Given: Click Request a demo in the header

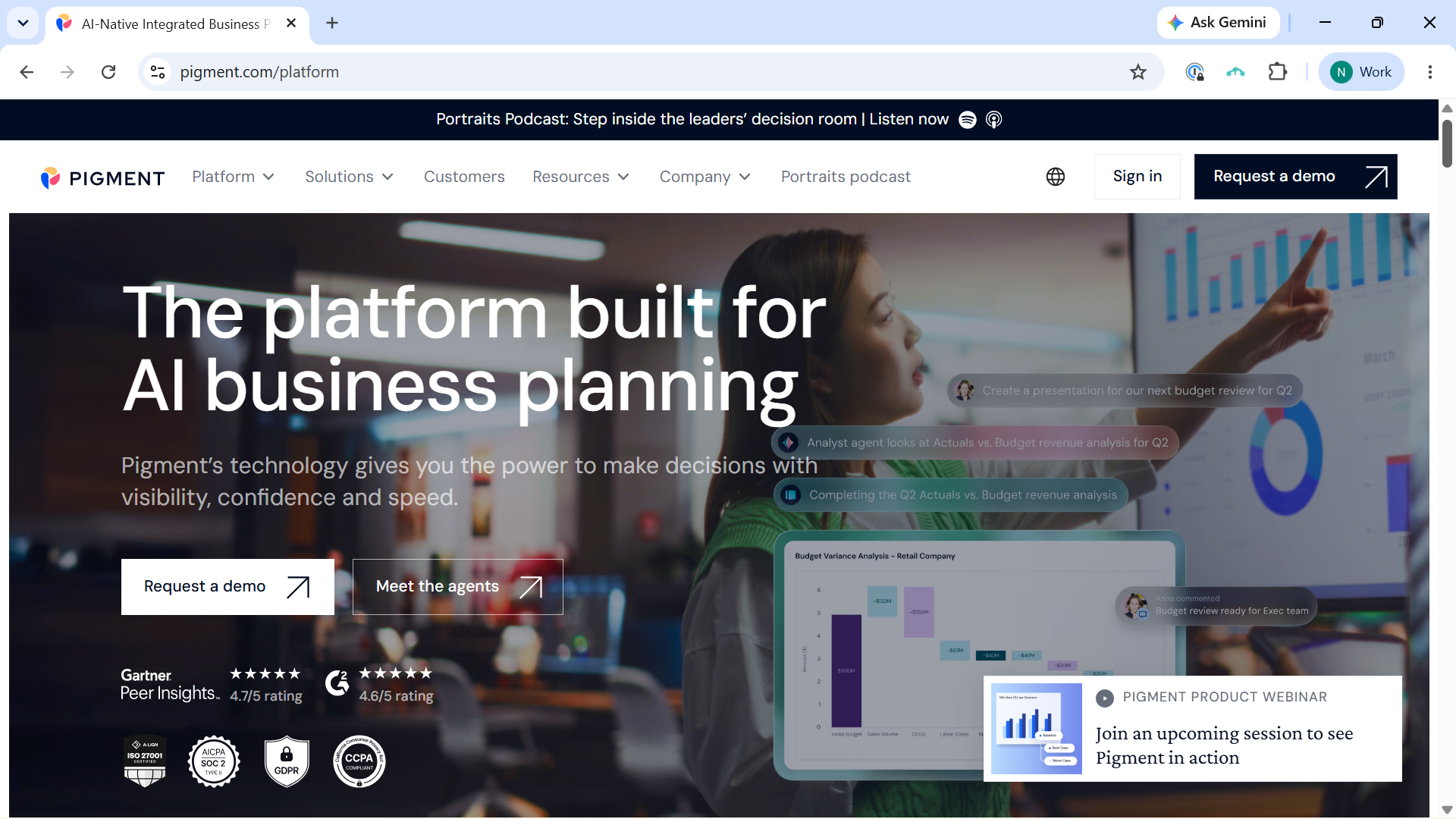Looking at the screenshot, I should tap(1296, 177).
